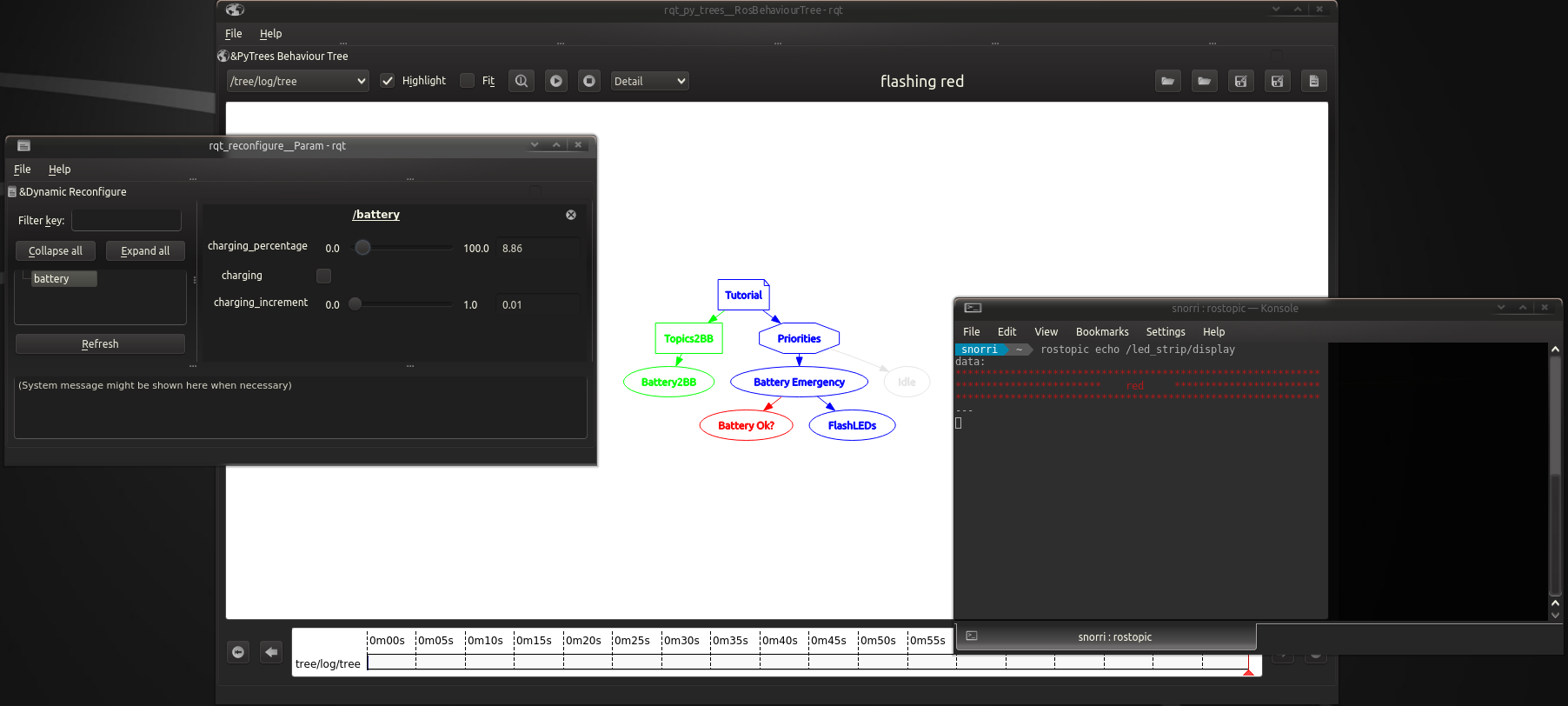Close the /battery parameter panel
The image size is (1568, 706).
tap(571, 215)
